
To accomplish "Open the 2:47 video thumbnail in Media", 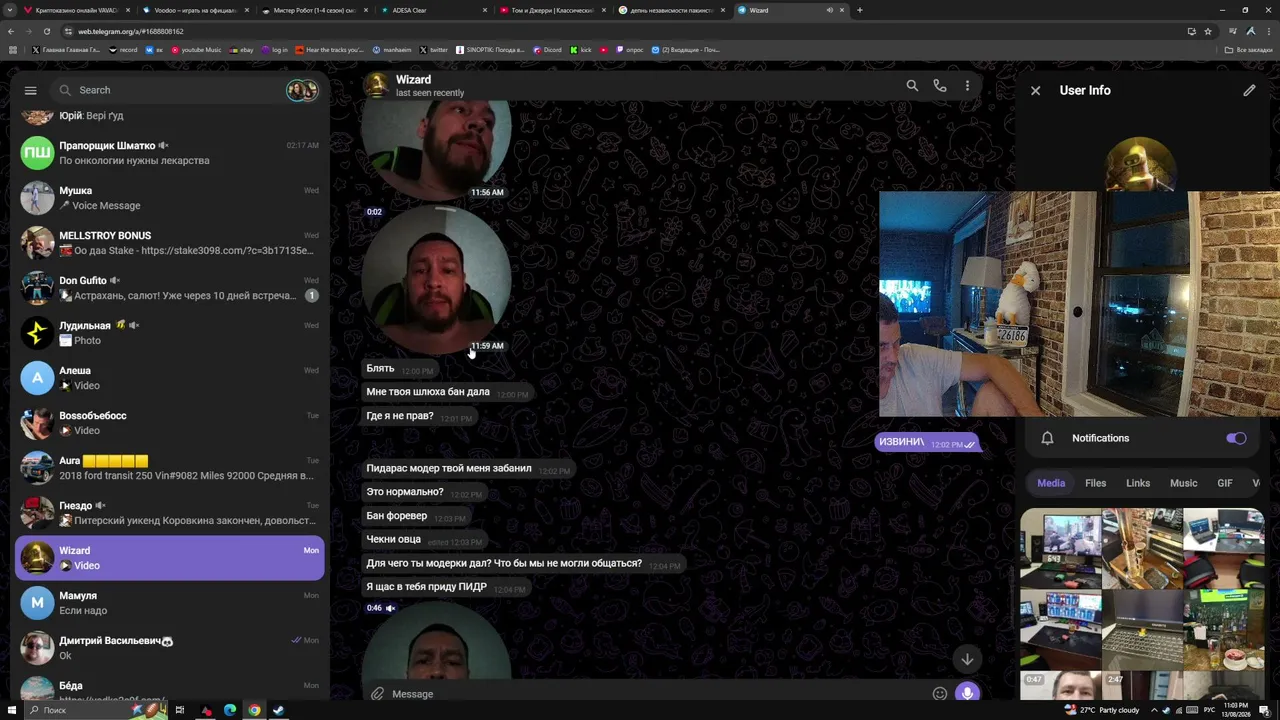I will coord(1142,686).
